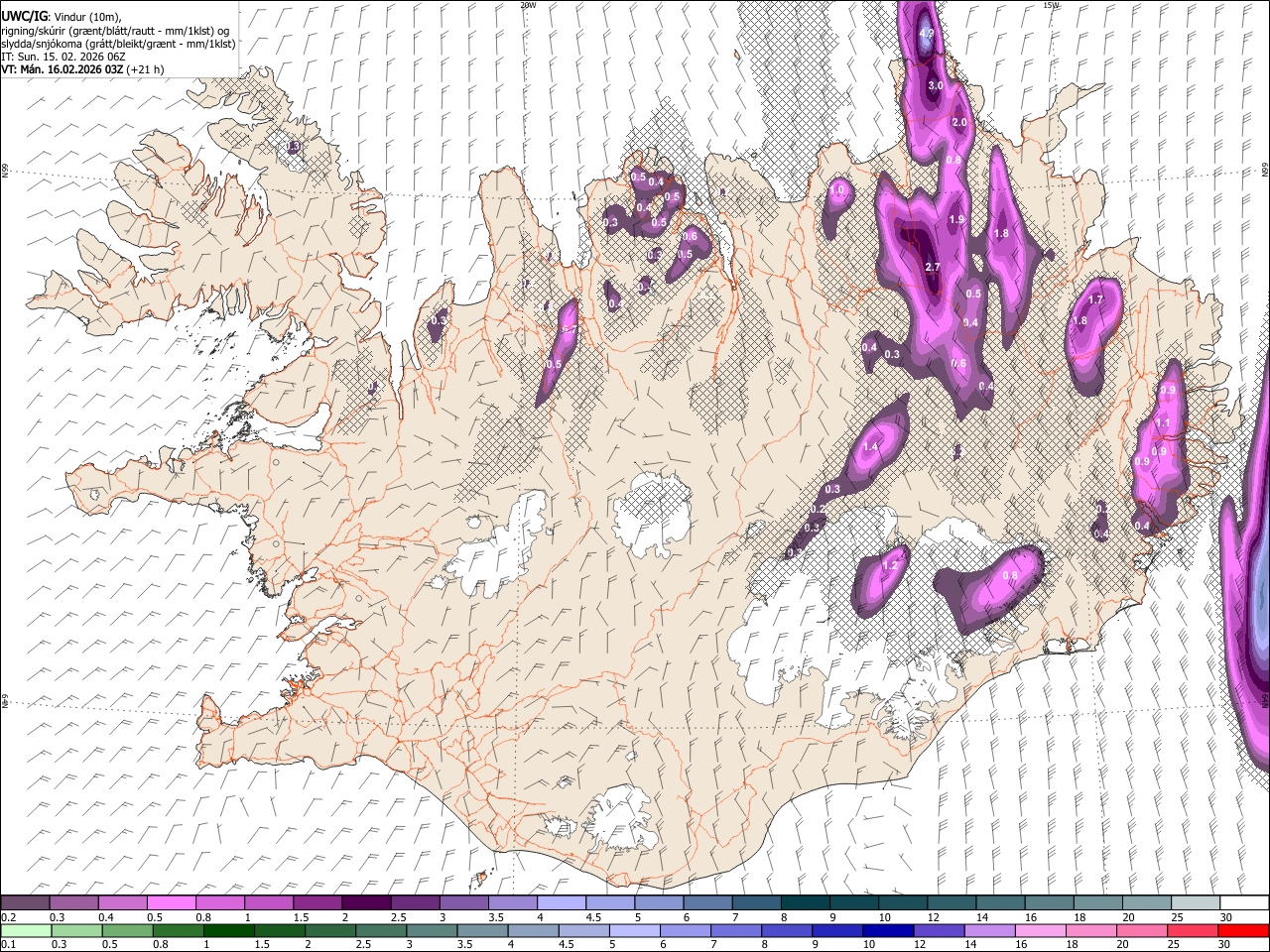Select the lavender snow swatch starting at 4

click(x=560, y=902)
